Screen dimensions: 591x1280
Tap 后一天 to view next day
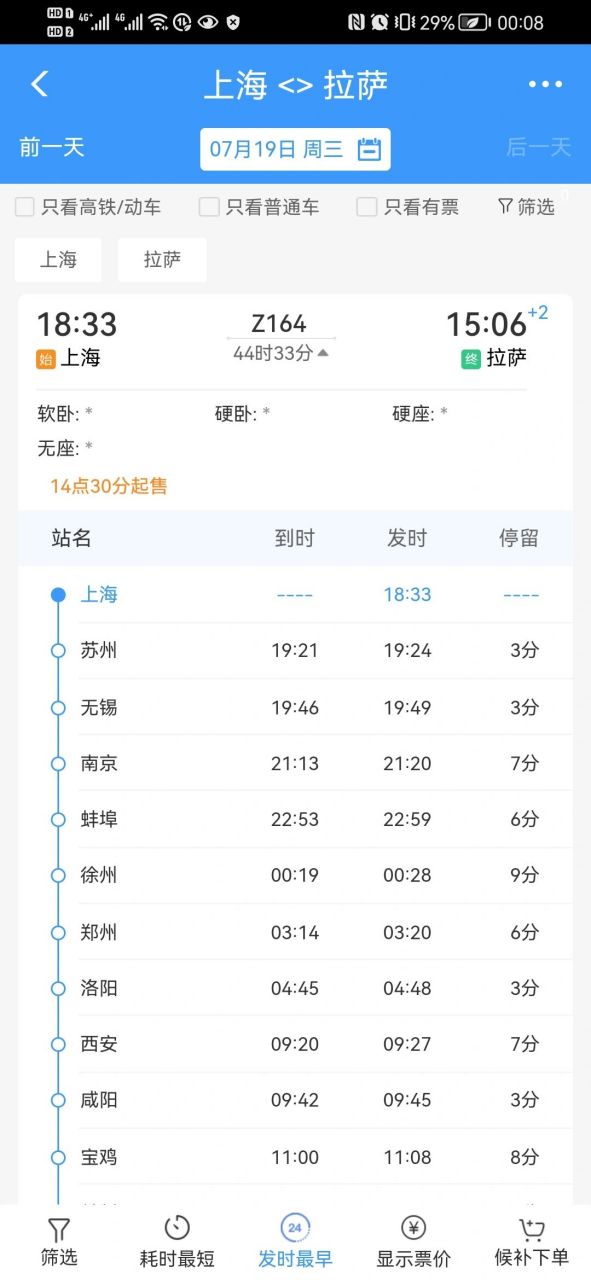537,147
